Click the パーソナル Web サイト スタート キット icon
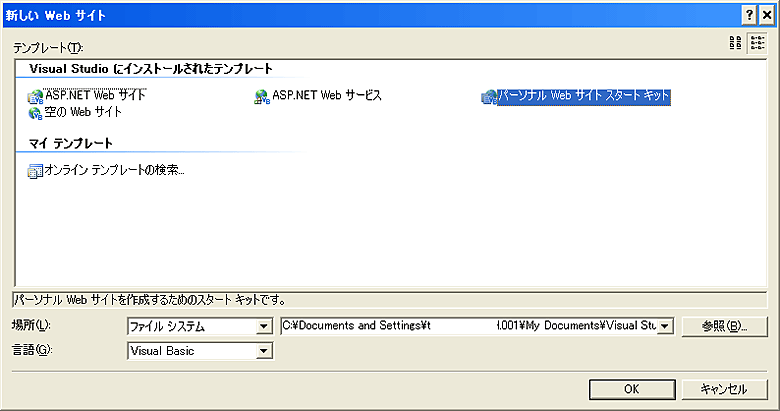The width and height of the screenshot is (780, 411). (489, 97)
